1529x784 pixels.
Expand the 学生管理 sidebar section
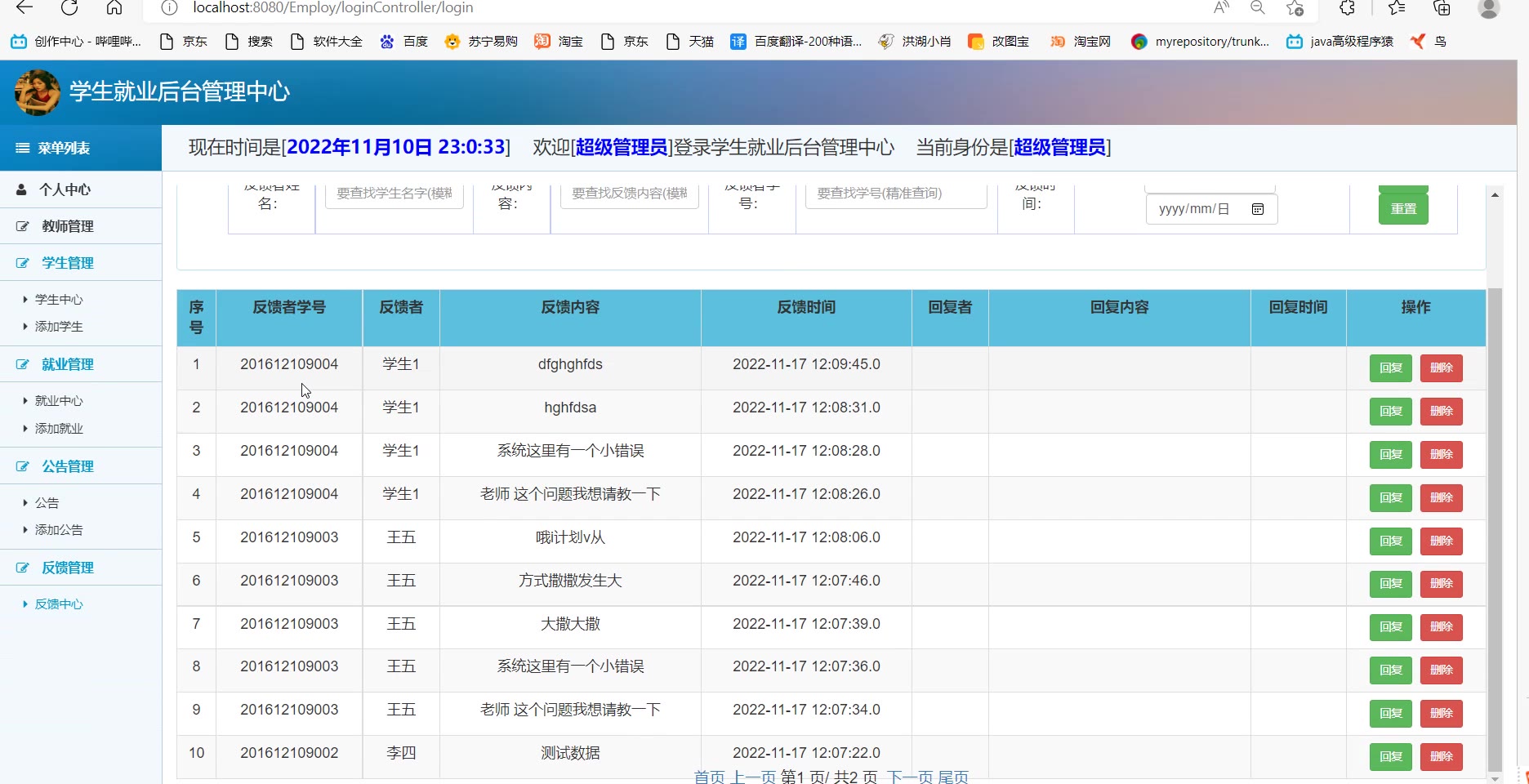68,263
